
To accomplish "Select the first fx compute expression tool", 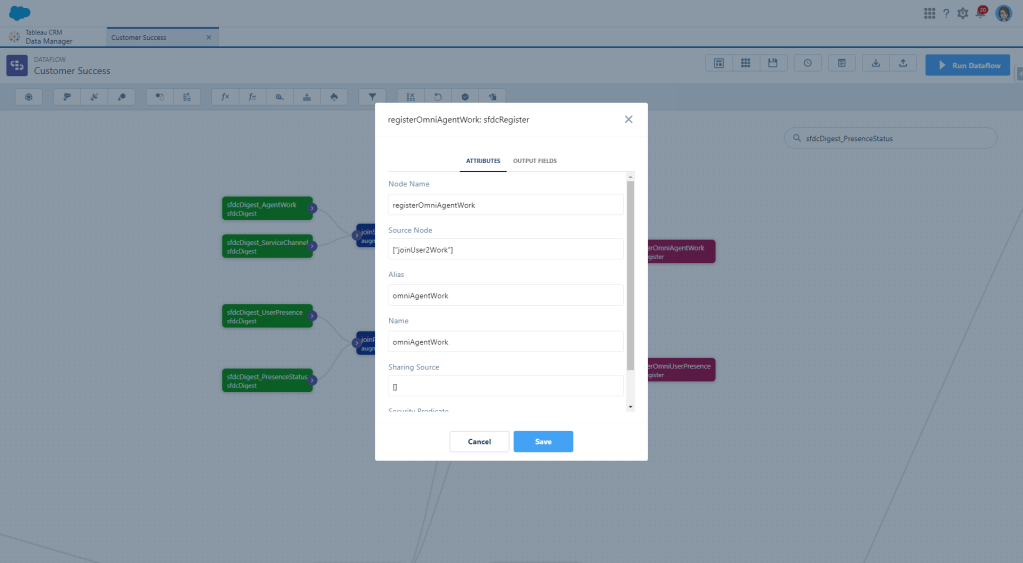I will click(225, 97).
